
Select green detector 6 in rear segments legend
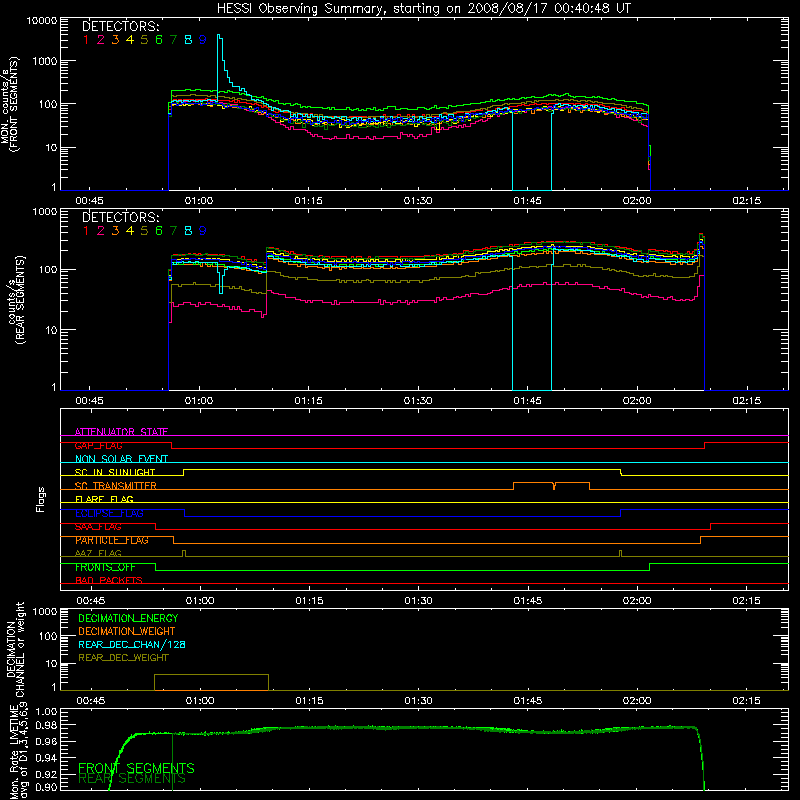pyautogui.click(x=159, y=231)
